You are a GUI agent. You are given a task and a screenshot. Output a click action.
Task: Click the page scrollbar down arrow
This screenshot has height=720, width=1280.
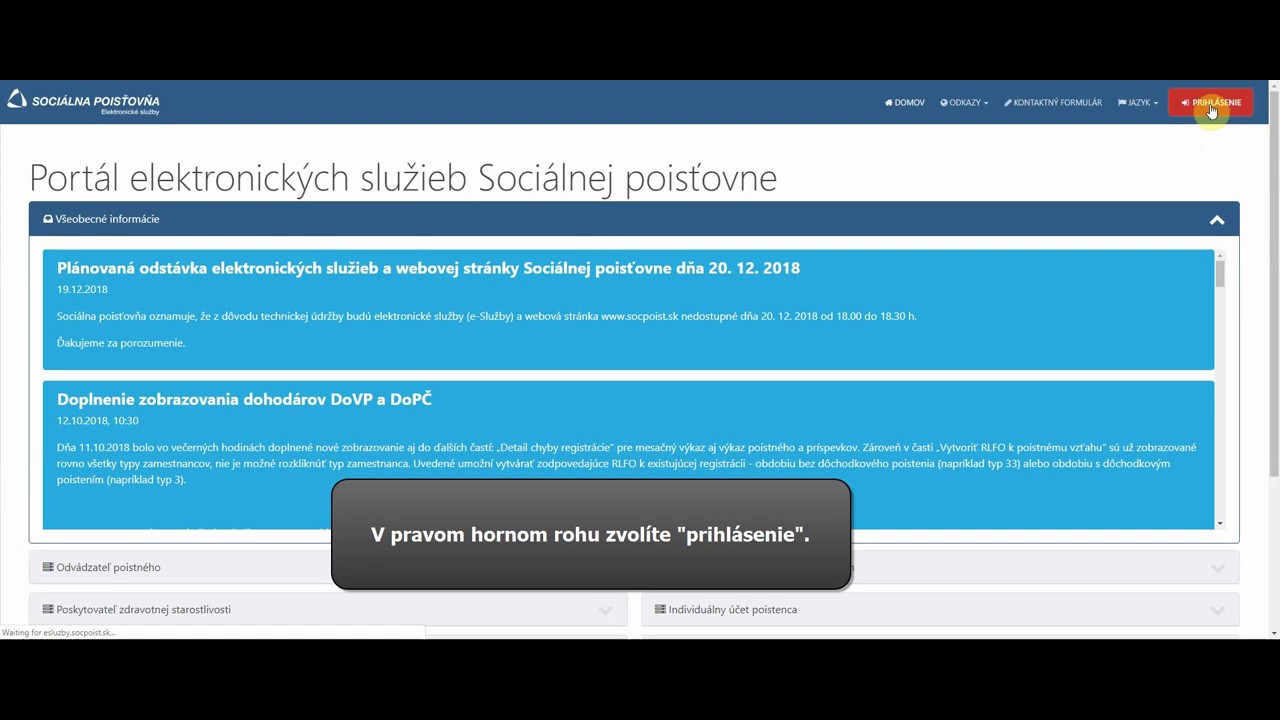[x=1273, y=632]
